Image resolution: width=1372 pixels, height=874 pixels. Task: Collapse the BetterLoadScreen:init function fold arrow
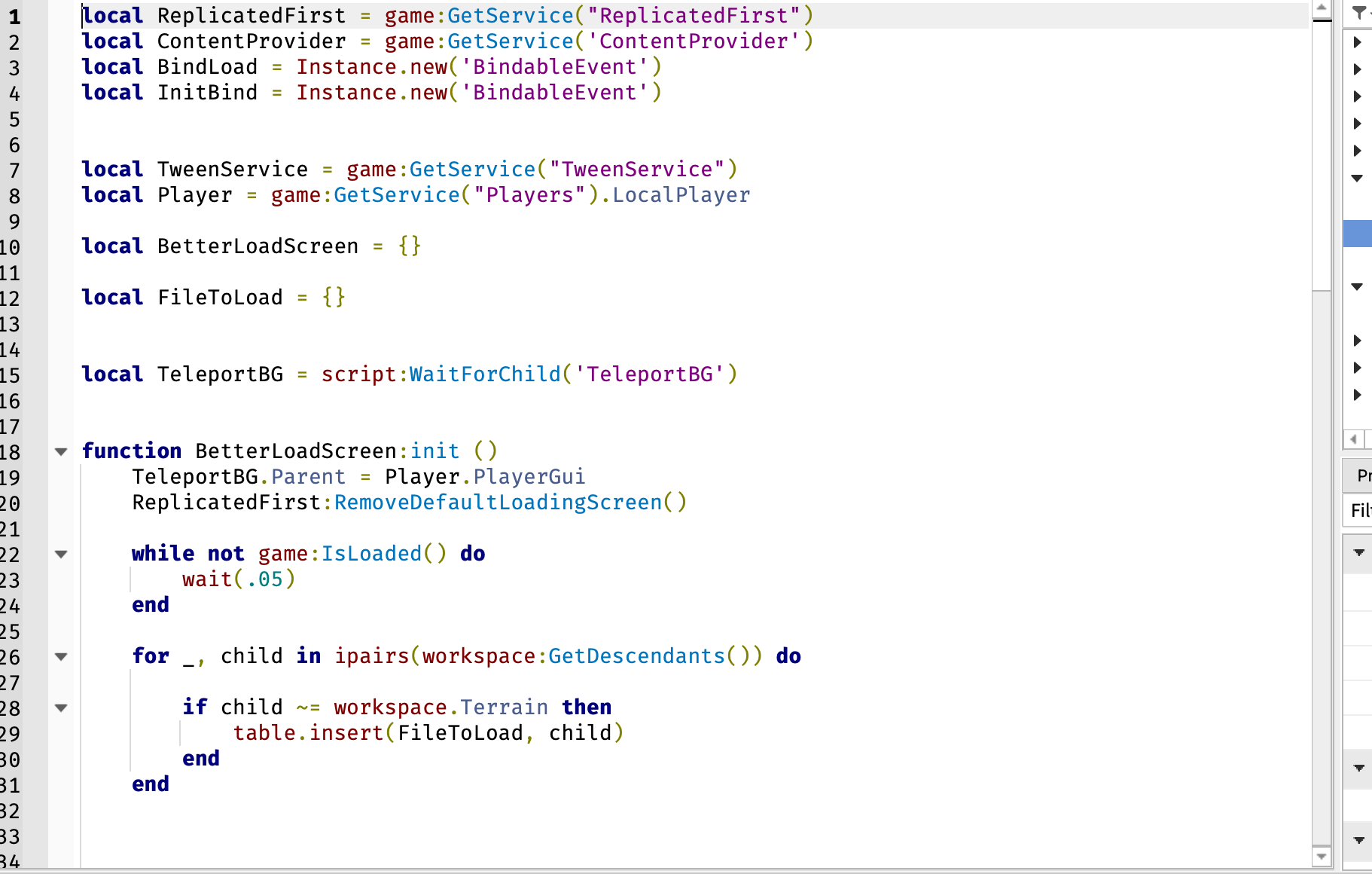61,451
